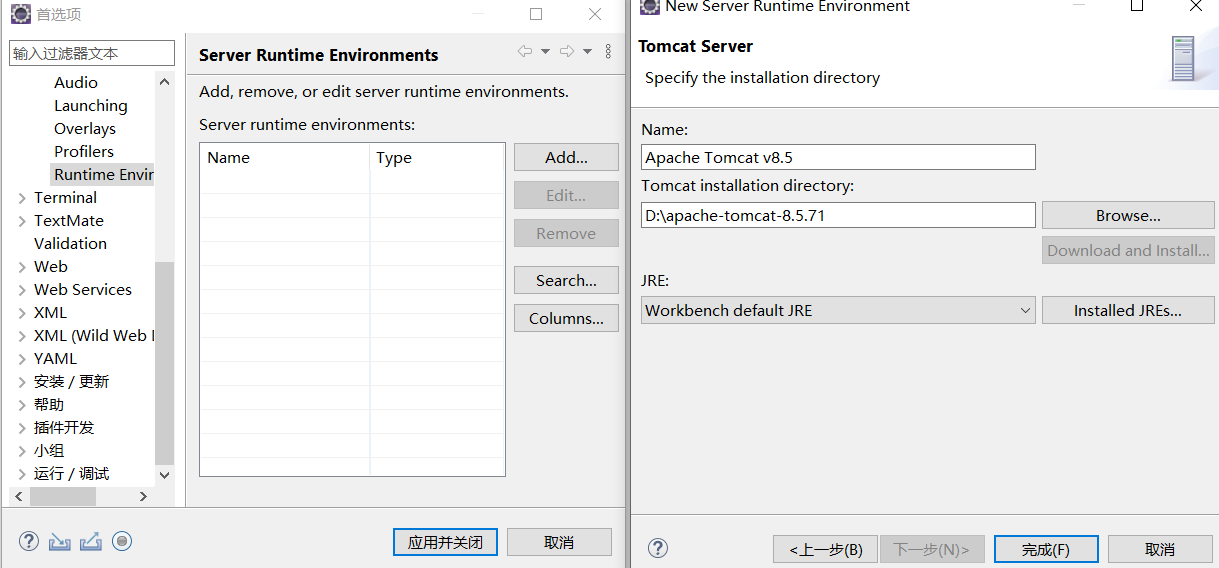This screenshot has height=568, width=1219.
Task: Click Installed JREs... button
Action: coord(1128,310)
